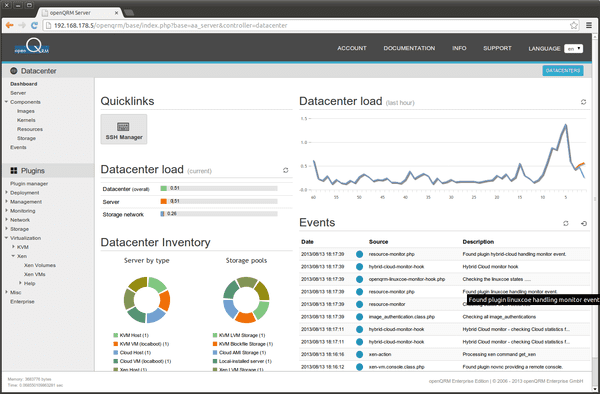The width and height of the screenshot is (600, 394).
Task: Open the ACCOUNT menu
Action: point(352,48)
